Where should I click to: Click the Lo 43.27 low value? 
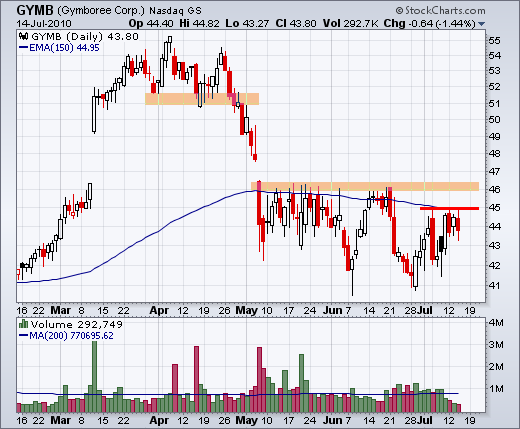(x=247, y=24)
